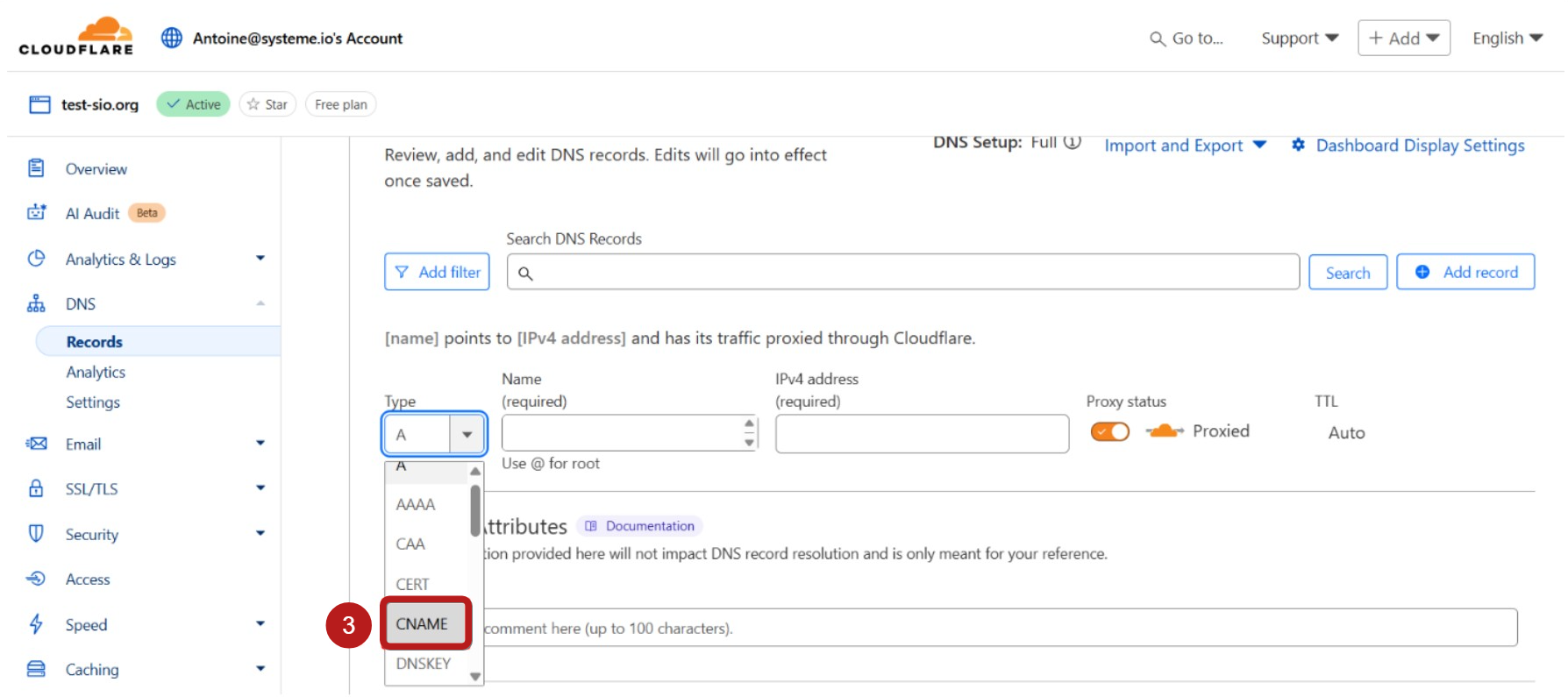
Task: Click the Free plan badge
Action: pyautogui.click(x=341, y=104)
